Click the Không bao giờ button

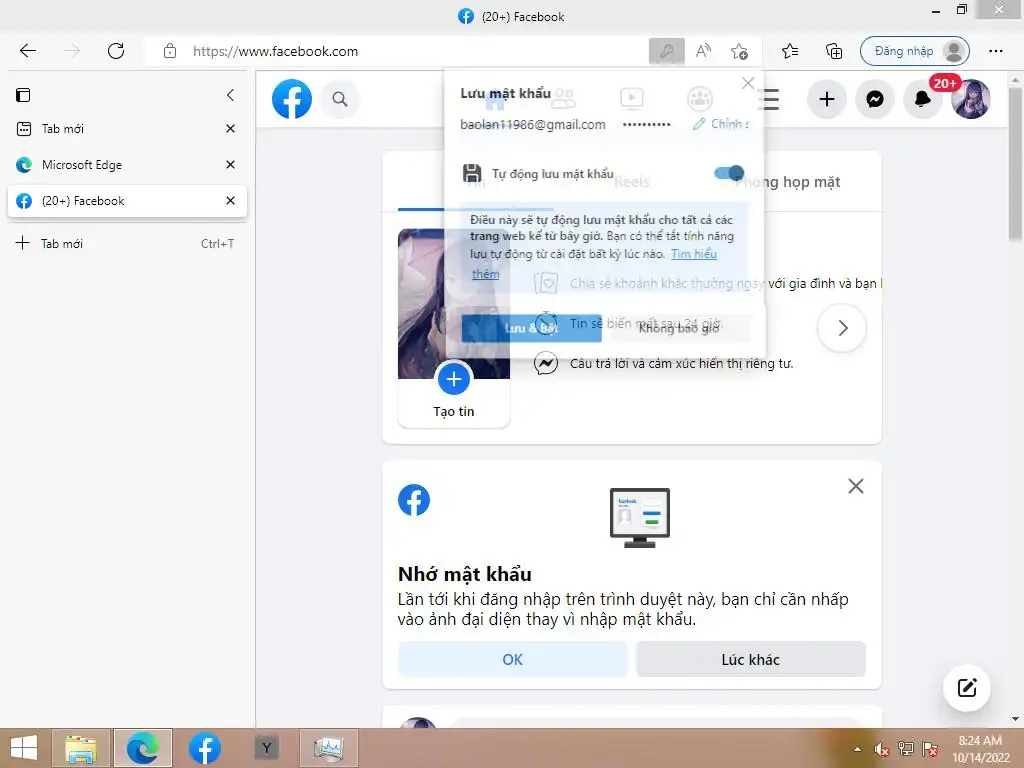tap(679, 328)
